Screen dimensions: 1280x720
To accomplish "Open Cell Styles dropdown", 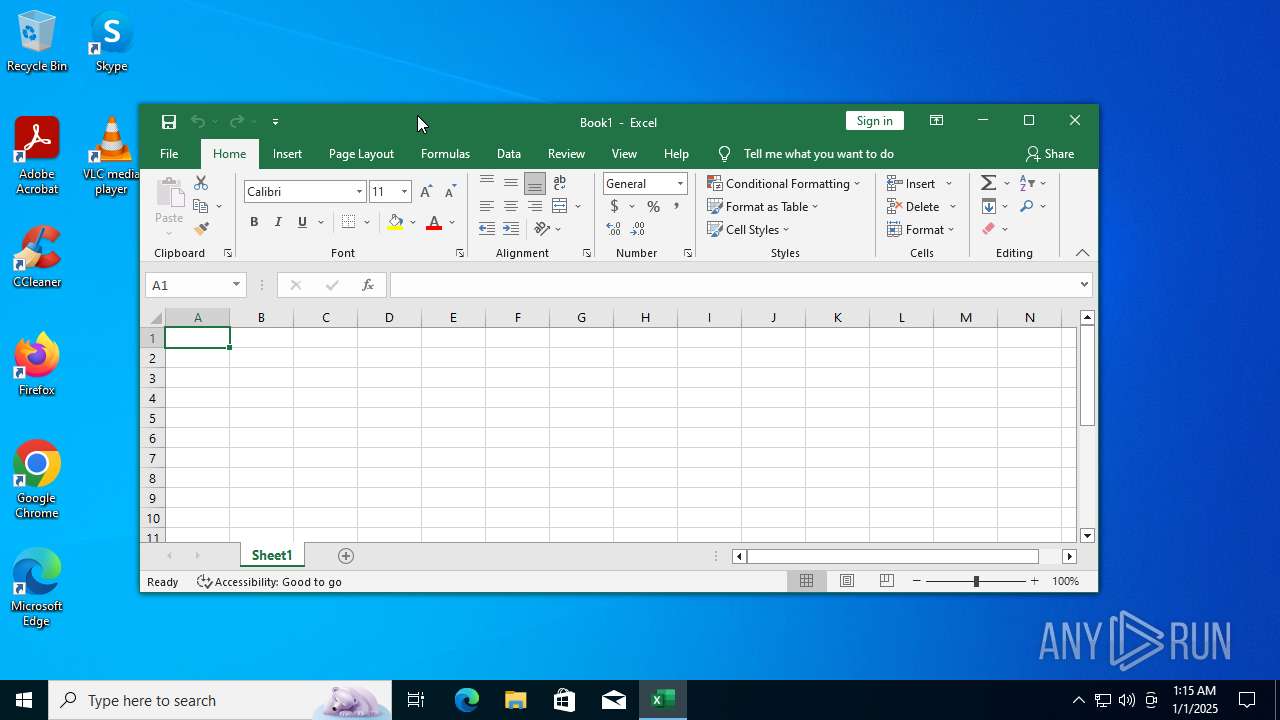I will [x=748, y=229].
